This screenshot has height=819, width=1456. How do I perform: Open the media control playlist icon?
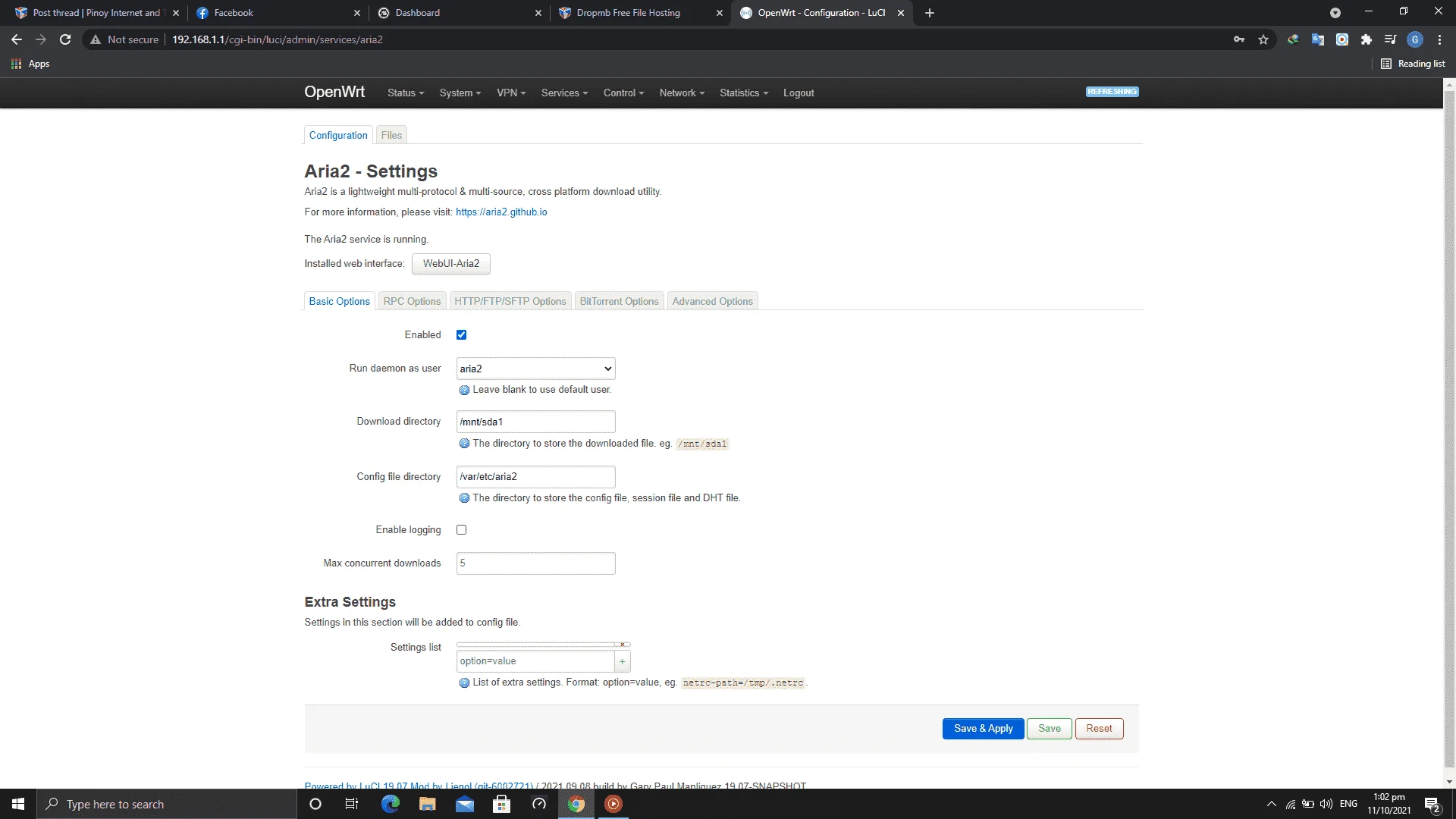click(1391, 39)
